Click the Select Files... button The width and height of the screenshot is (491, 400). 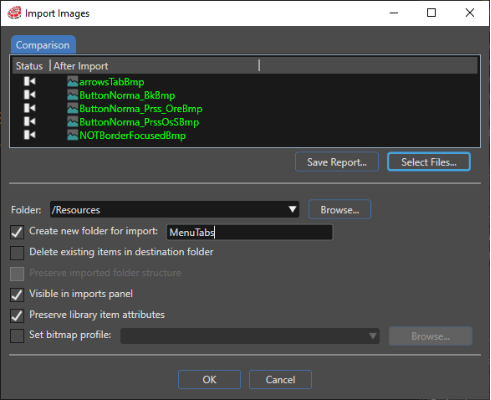tap(429, 162)
